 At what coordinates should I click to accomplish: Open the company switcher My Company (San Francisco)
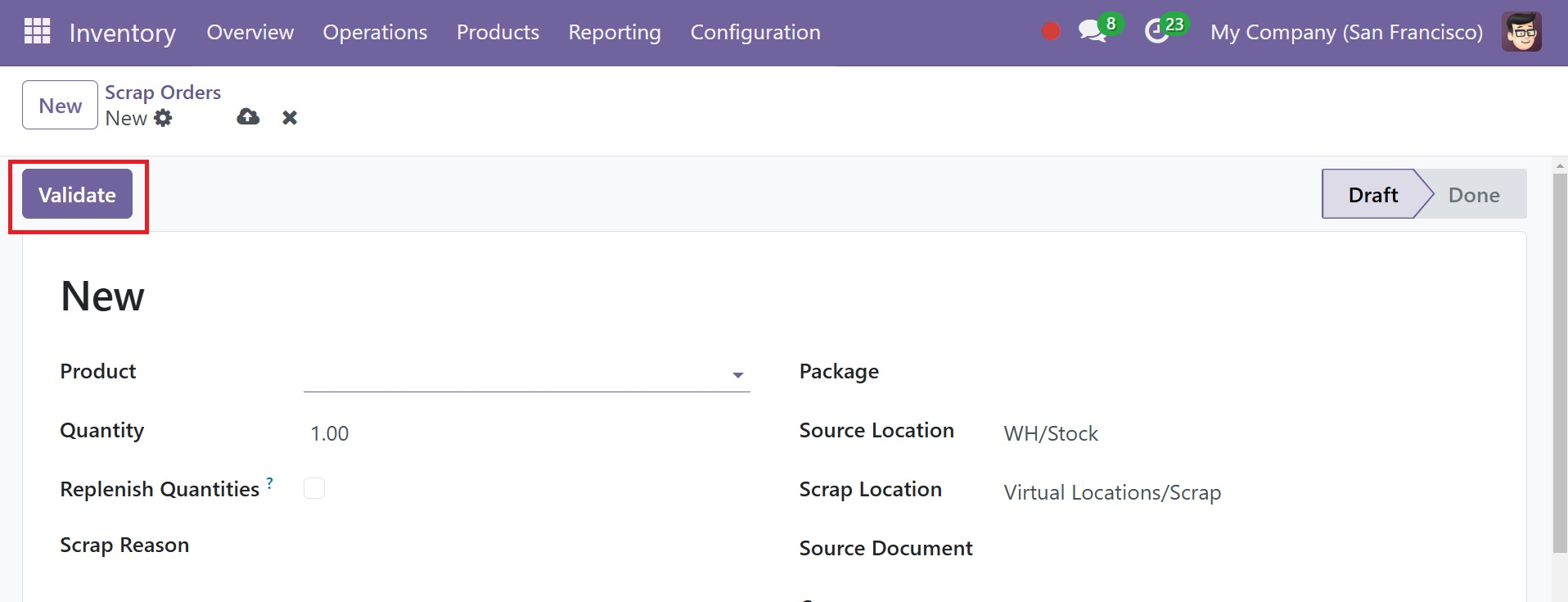tap(1346, 32)
